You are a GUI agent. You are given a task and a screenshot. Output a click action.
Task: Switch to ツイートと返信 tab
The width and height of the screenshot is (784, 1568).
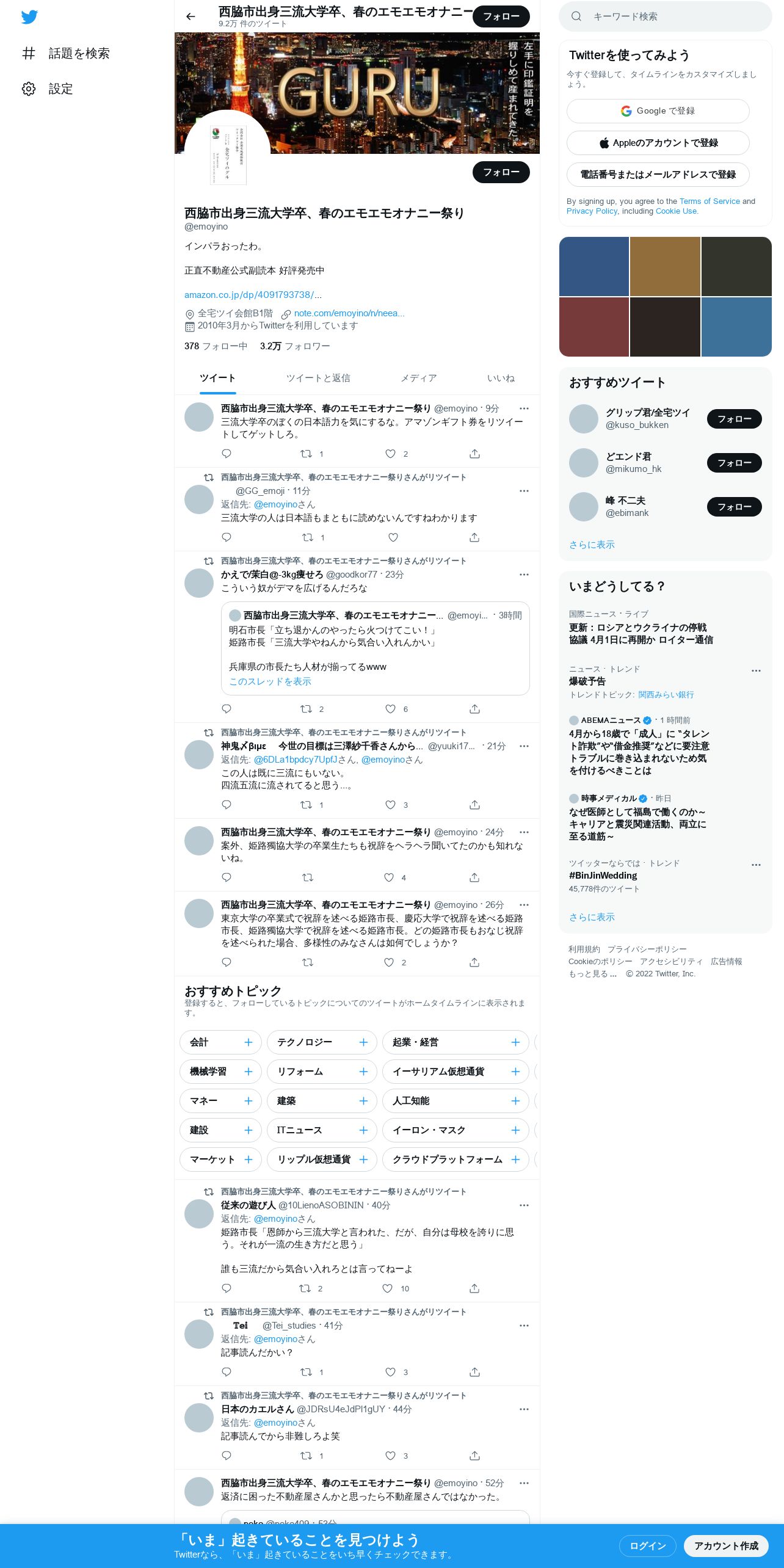coord(318,378)
